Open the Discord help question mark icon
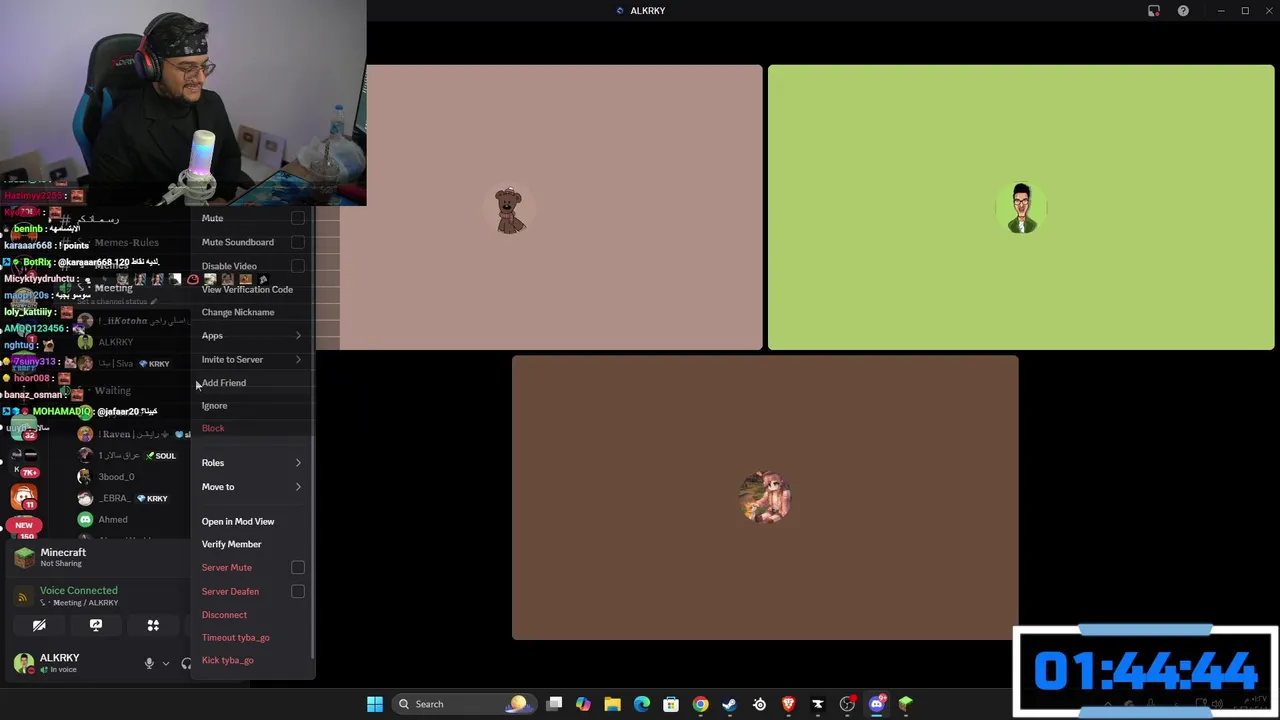 pos(1183,11)
